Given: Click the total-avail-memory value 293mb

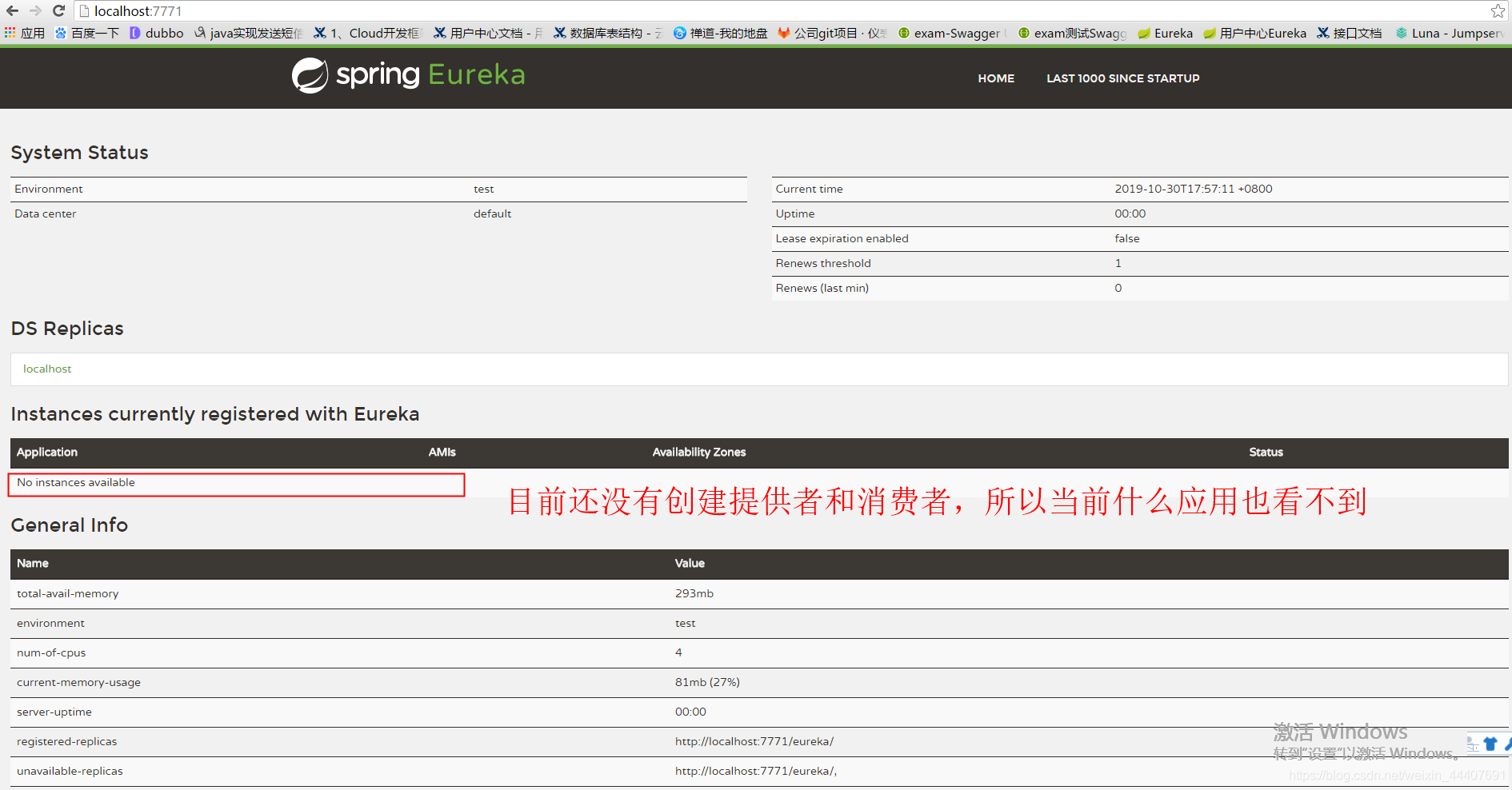Looking at the screenshot, I should point(694,593).
